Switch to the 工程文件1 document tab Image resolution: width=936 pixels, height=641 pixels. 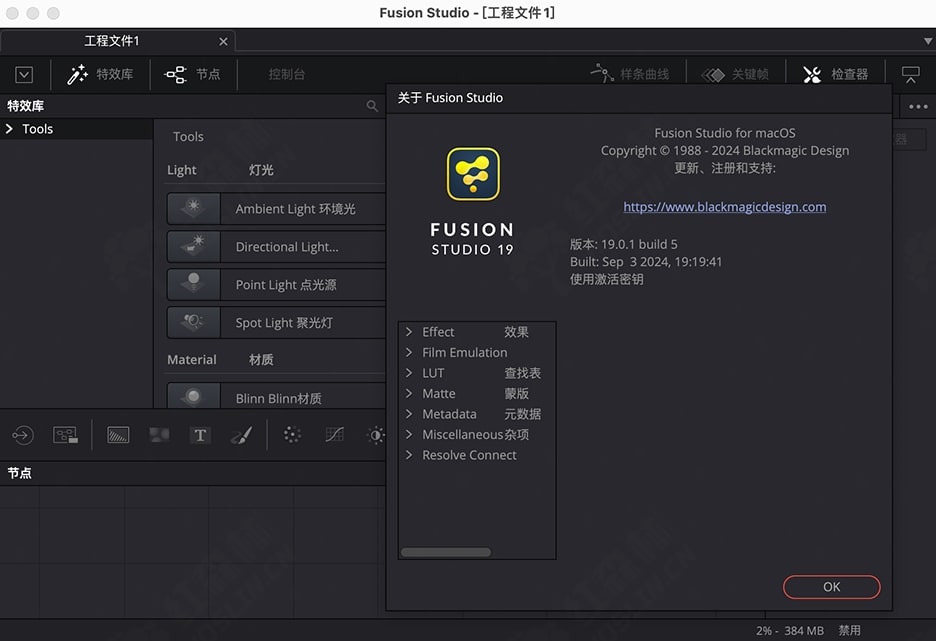pyautogui.click(x=112, y=41)
